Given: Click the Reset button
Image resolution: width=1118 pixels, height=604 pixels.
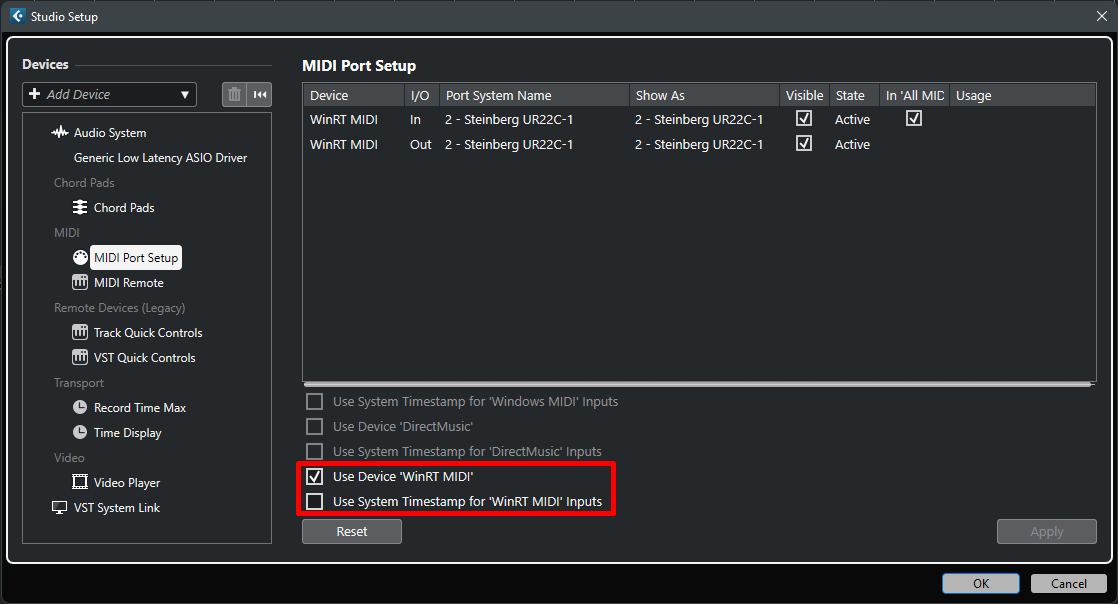Looking at the screenshot, I should [x=352, y=532].
